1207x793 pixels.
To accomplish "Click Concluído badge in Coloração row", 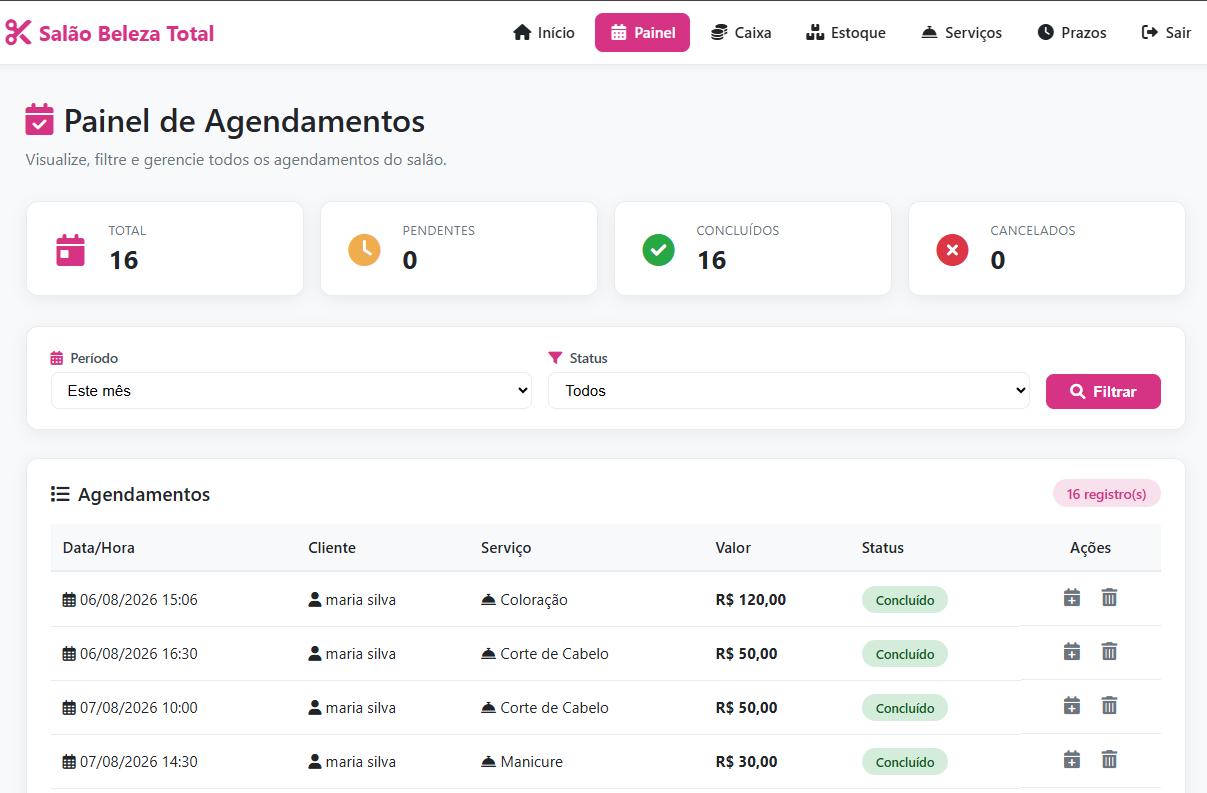I will 905,600.
